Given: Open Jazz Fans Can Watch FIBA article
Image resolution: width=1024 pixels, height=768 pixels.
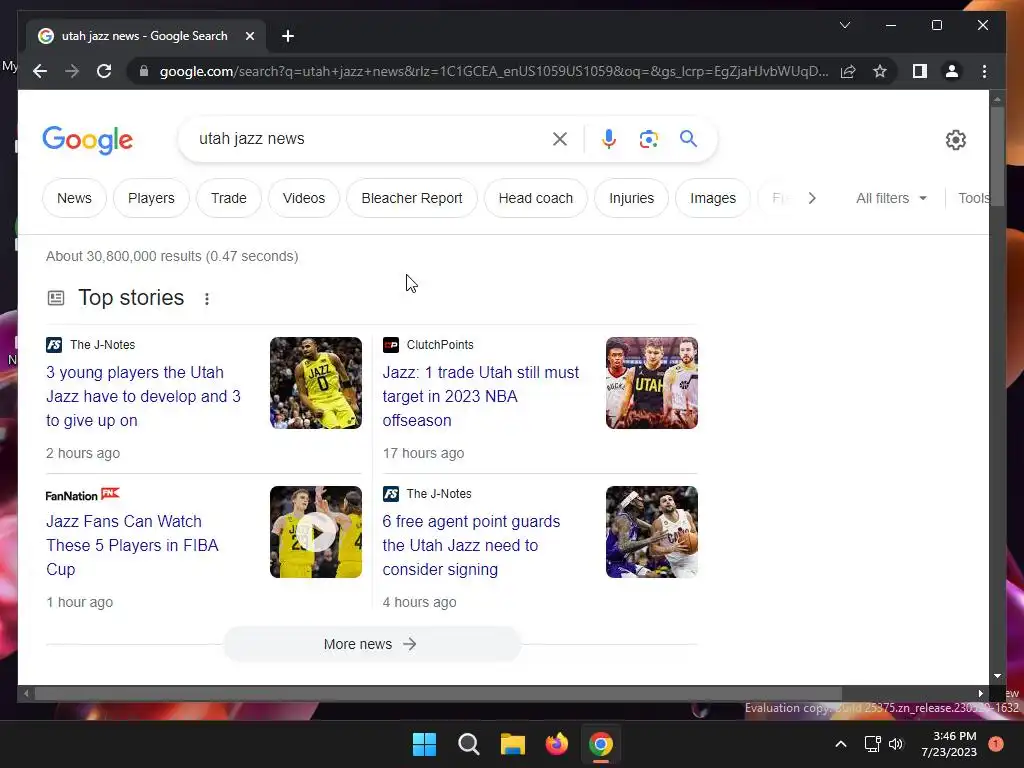Looking at the screenshot, I should (x=132, y=545).
